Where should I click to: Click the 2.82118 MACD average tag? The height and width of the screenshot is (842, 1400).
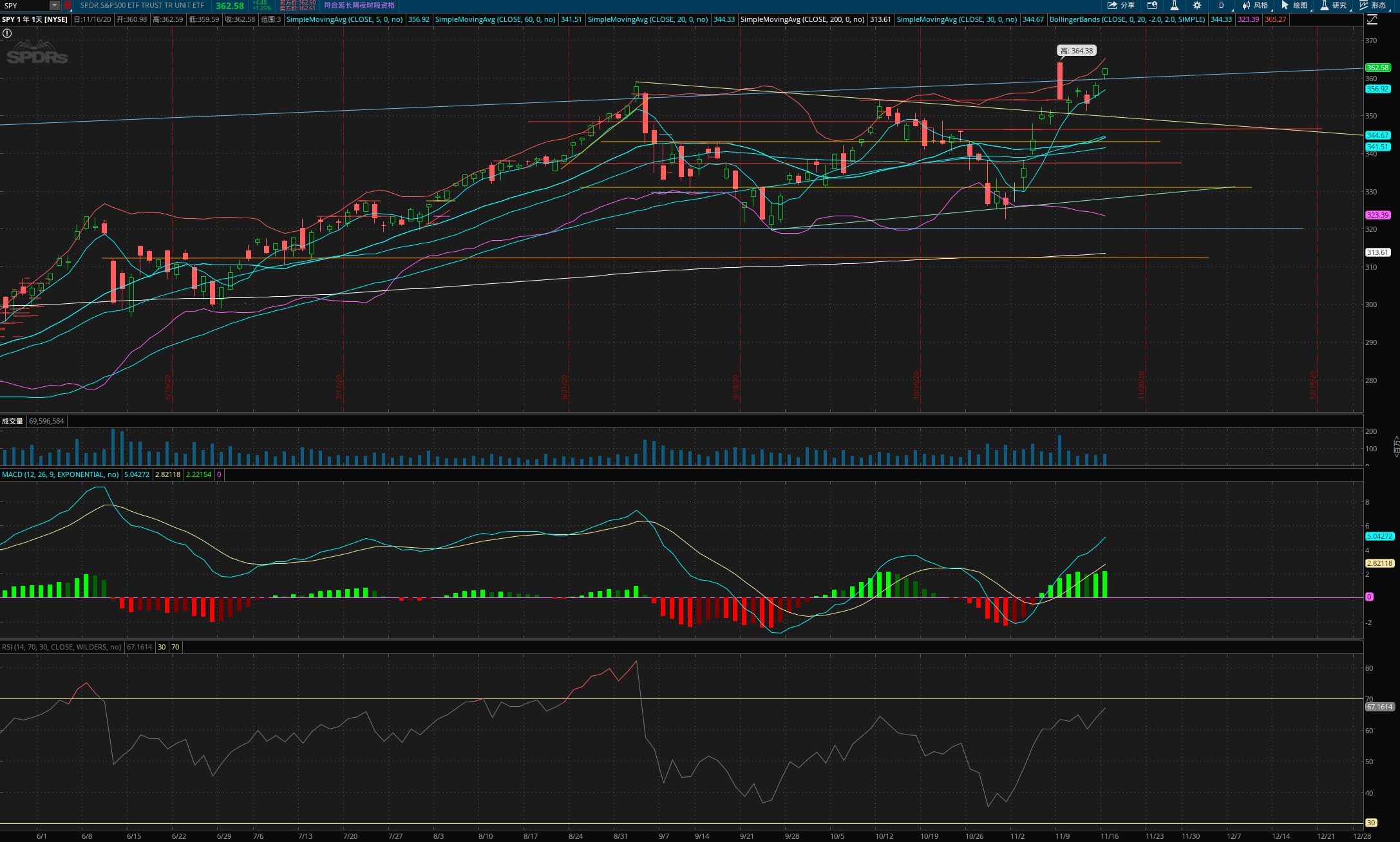pos(1380,563)
